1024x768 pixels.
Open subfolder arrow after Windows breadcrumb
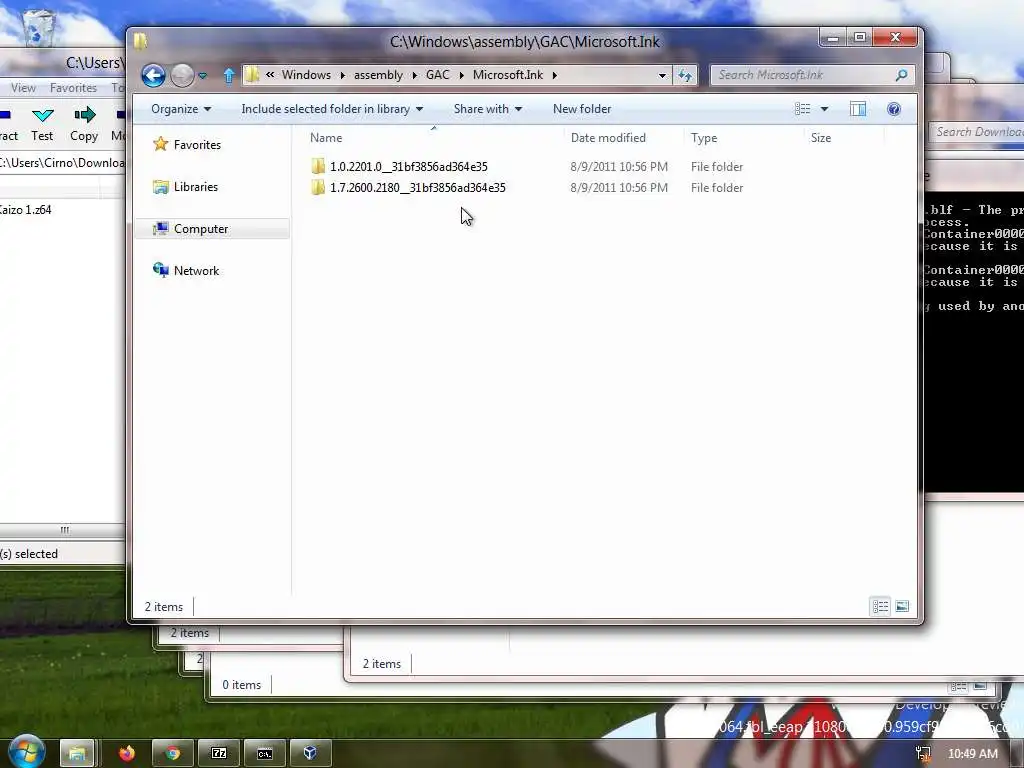[342, 75]
